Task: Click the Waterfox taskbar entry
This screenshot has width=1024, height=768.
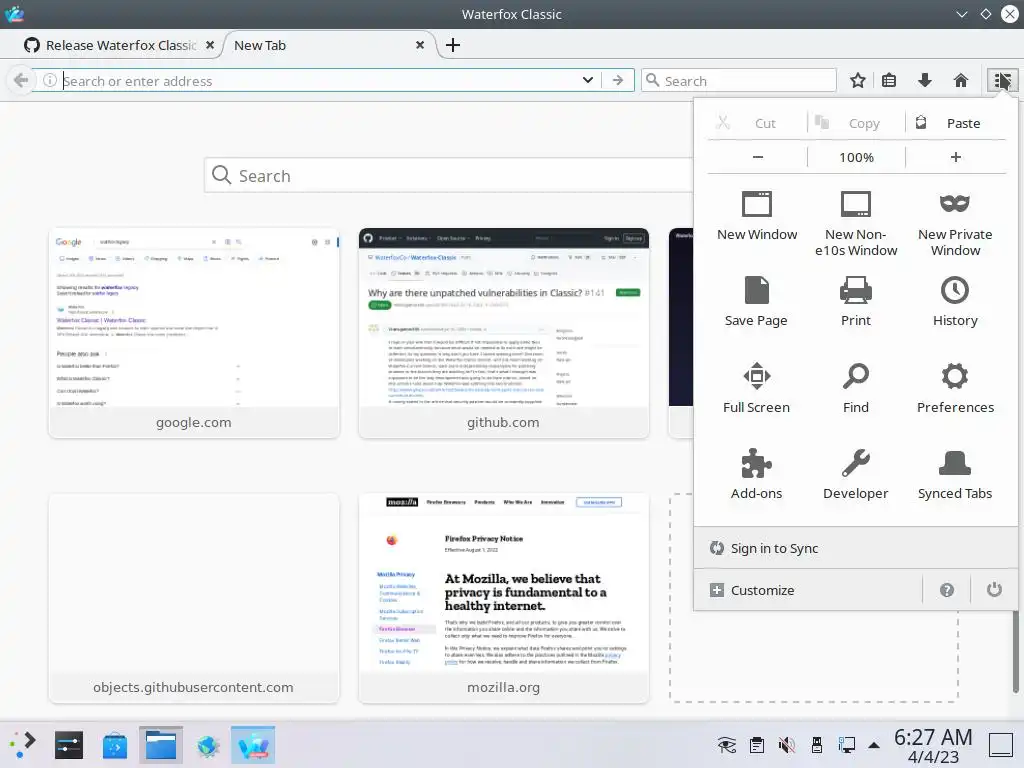Action: pyautogui.click(x=253, y=745)
